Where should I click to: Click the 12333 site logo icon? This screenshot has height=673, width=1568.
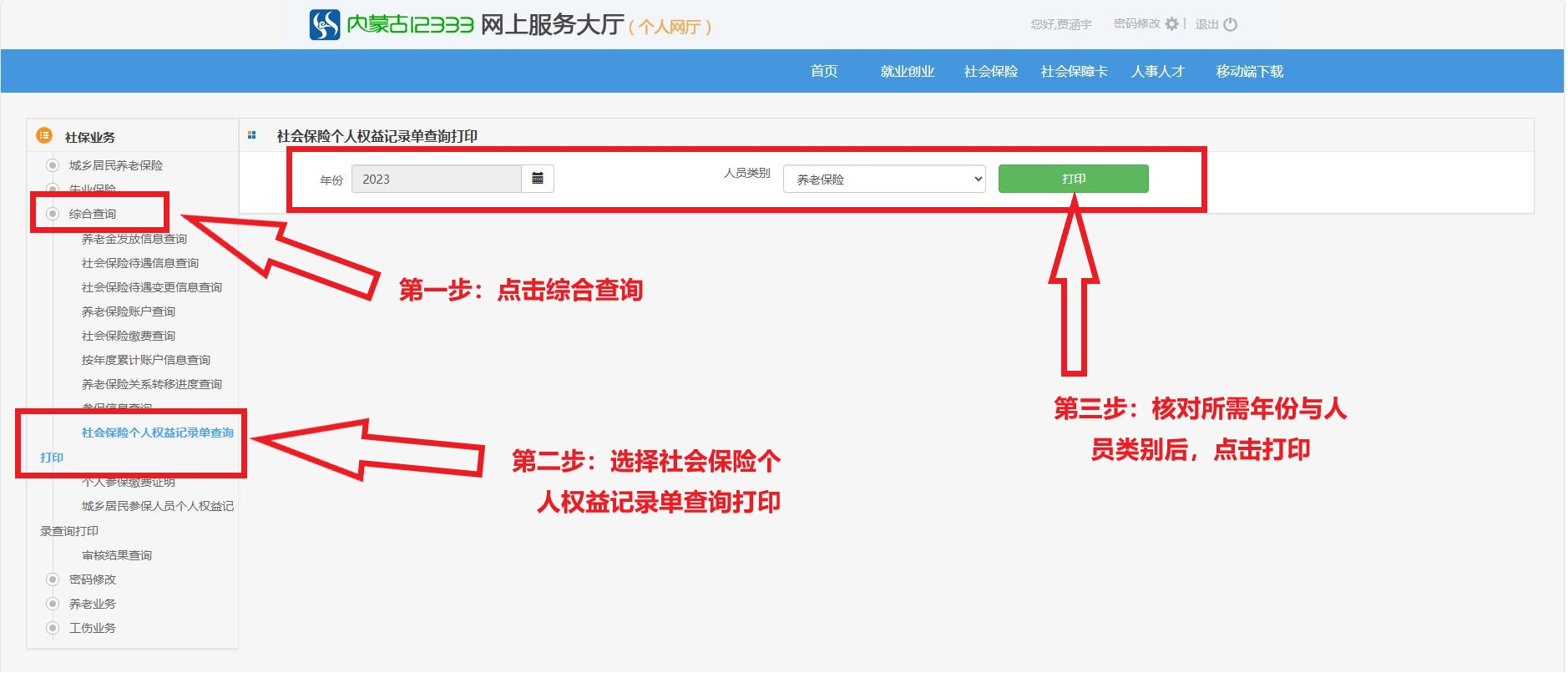tap(325, 25)
